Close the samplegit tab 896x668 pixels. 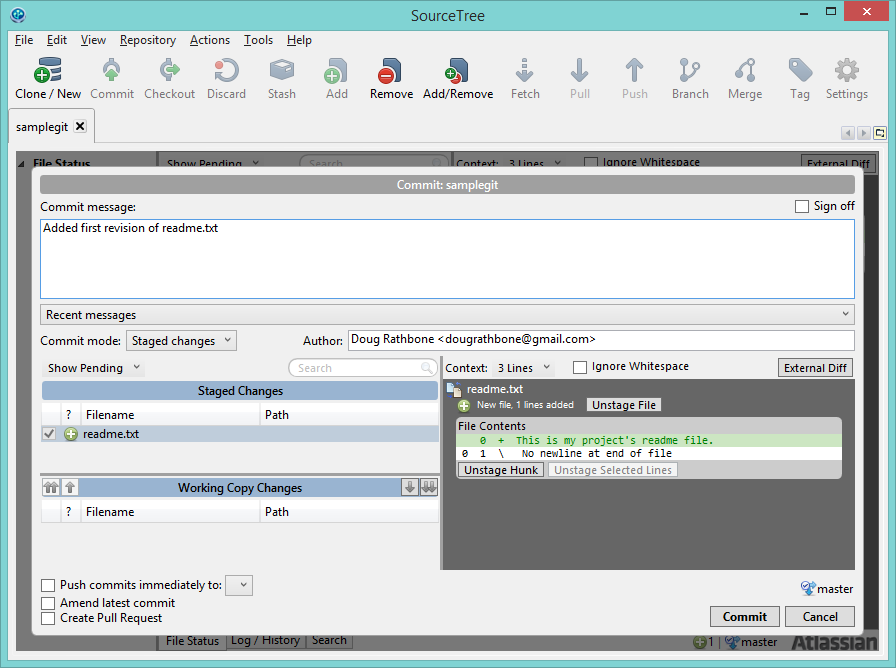click(81, 126)
